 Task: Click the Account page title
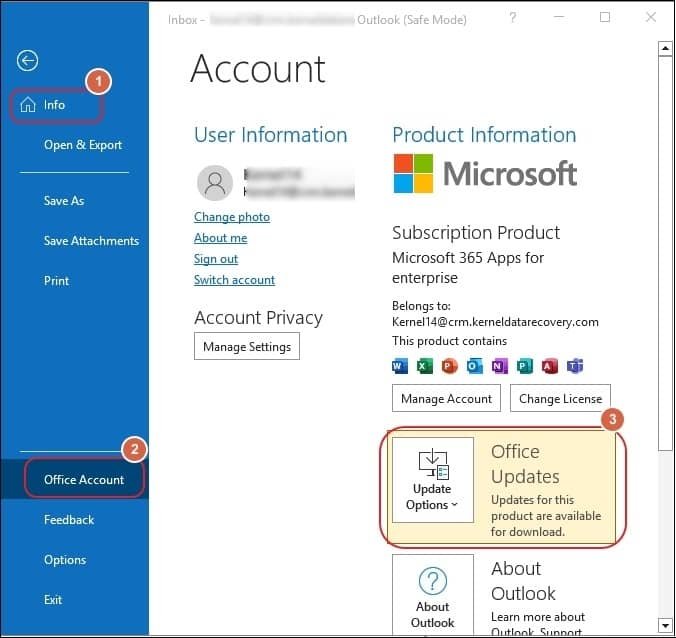pos(258,69)
